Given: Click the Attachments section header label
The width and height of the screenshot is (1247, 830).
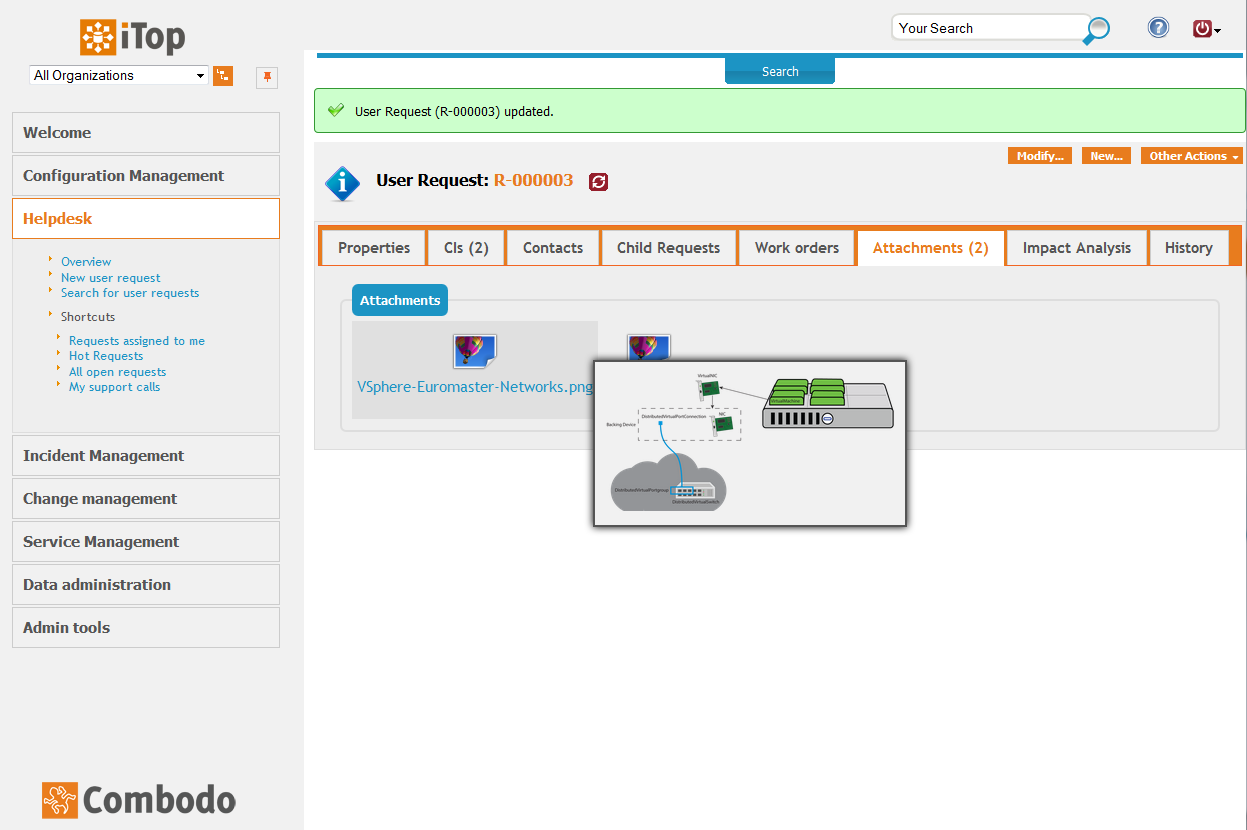Looking at the screenshot, I should [400, 300].
